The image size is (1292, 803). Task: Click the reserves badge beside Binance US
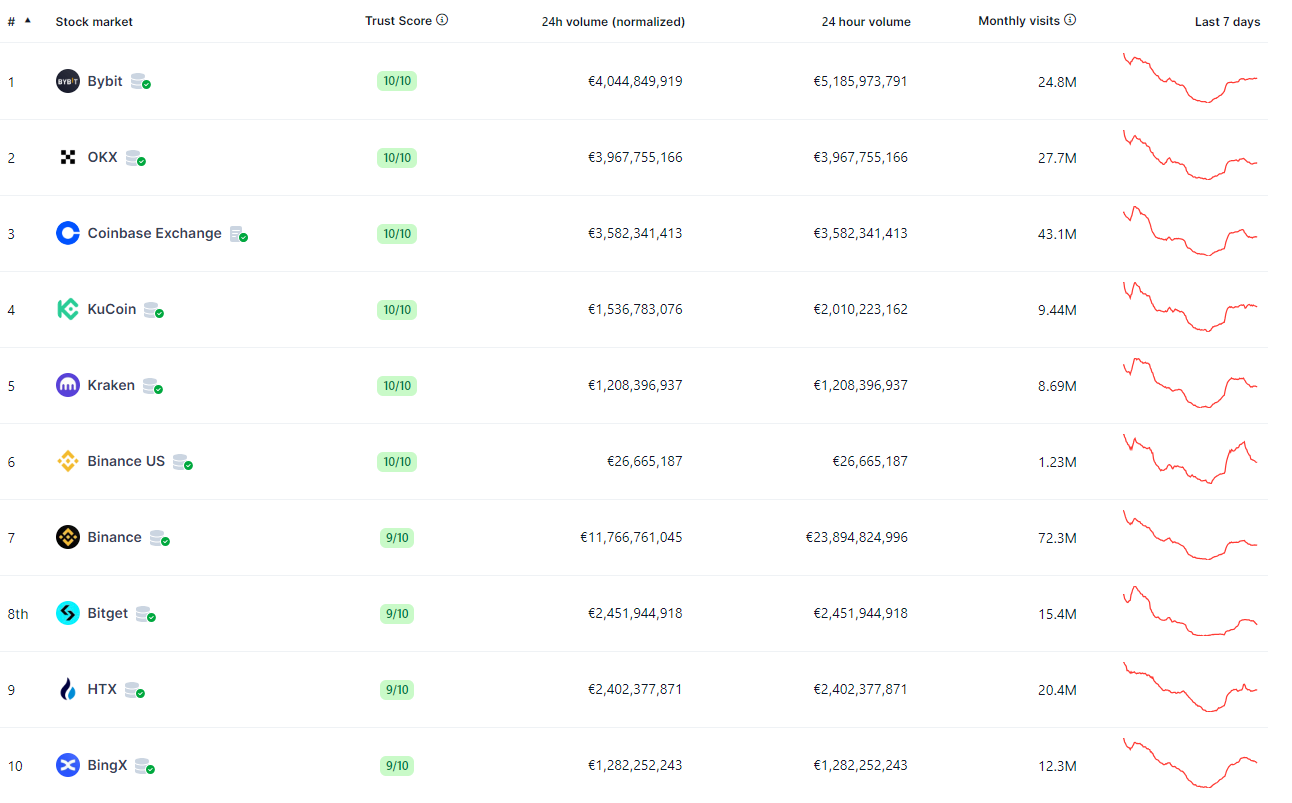[183, 462]
